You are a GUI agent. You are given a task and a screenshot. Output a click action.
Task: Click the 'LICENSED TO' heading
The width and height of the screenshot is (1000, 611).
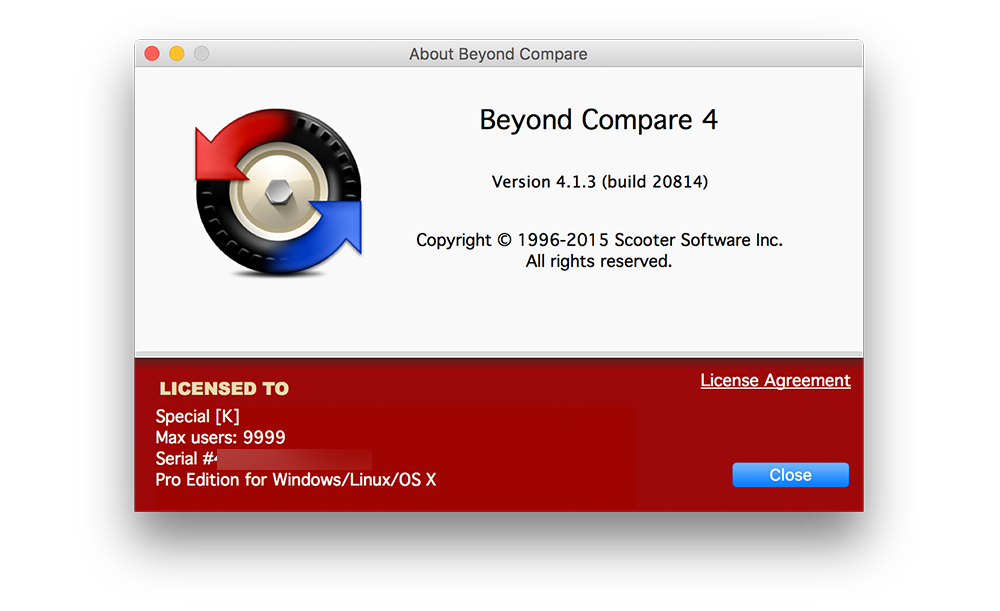[224, 388]
